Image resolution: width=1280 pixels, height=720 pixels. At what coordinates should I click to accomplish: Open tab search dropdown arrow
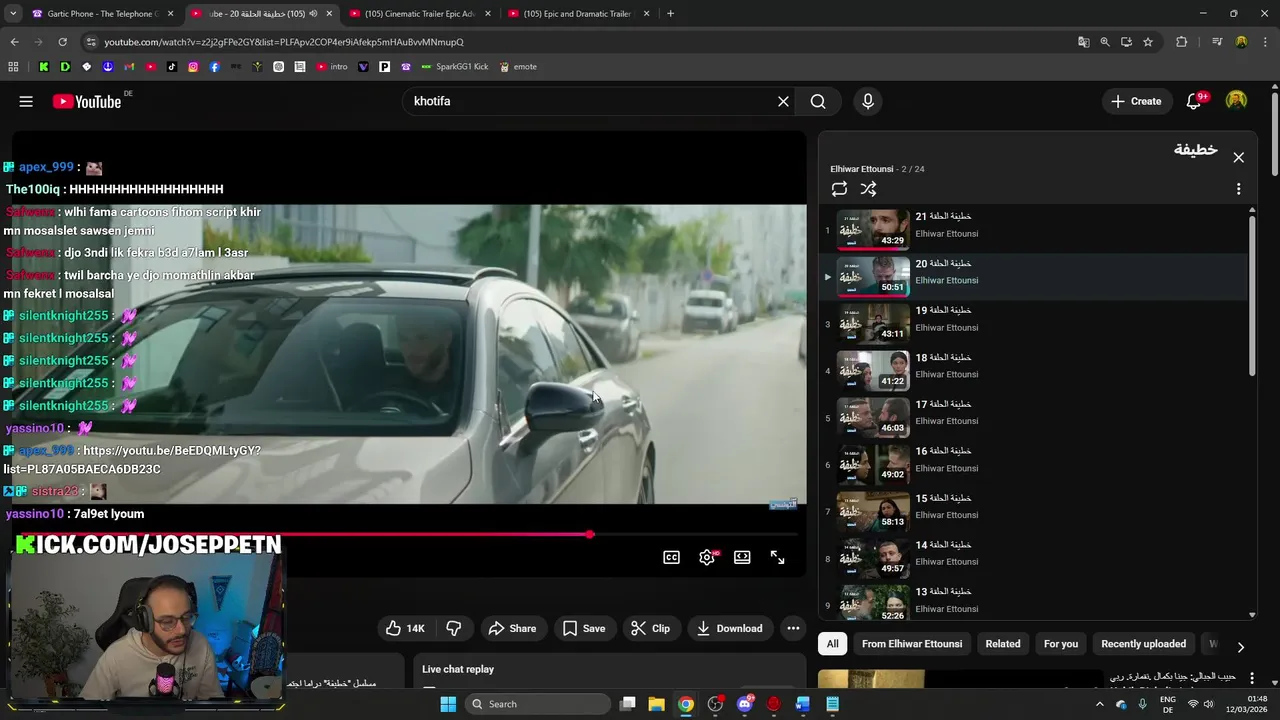coord(13,14)
